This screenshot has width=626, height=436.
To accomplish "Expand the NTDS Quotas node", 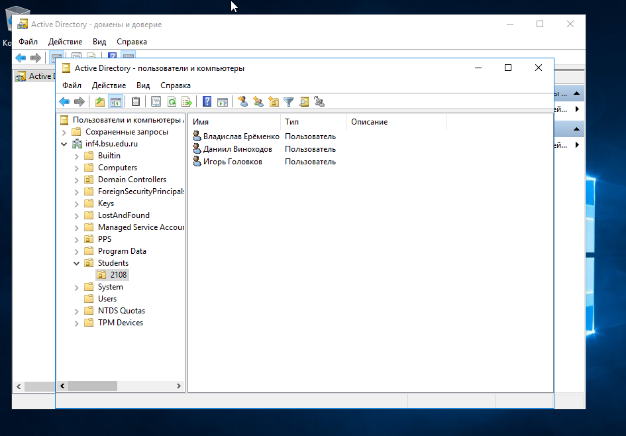I will [76, 311].
